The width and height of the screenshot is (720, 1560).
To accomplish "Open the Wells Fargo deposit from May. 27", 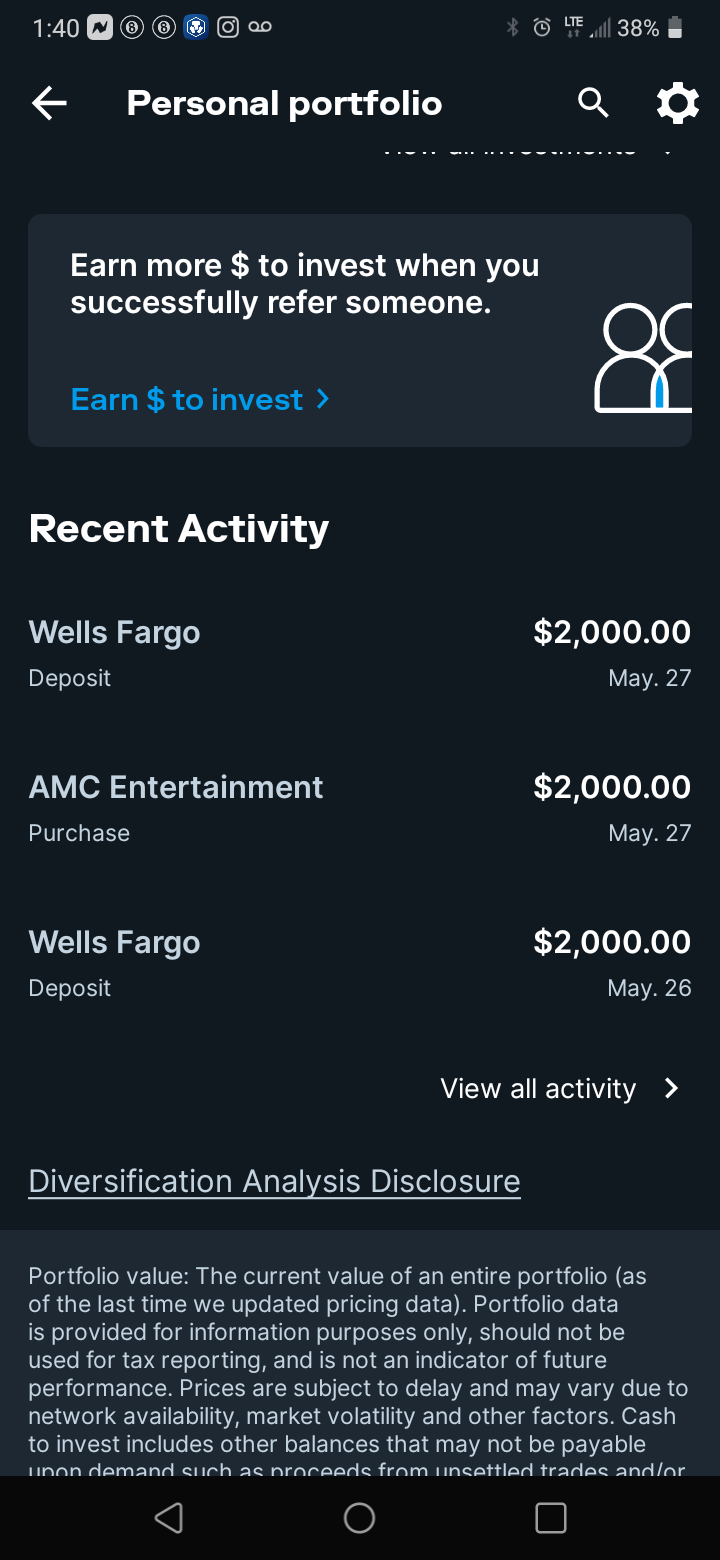I will point(359,652).
